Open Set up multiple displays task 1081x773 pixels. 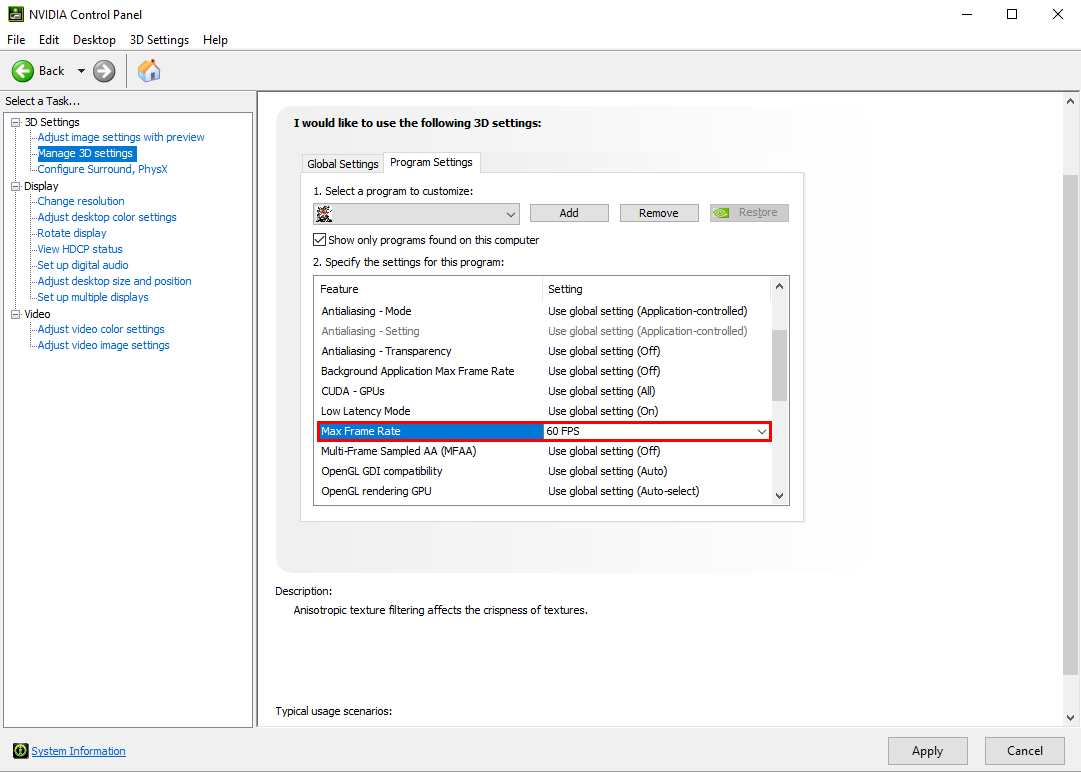coord(93,297)
